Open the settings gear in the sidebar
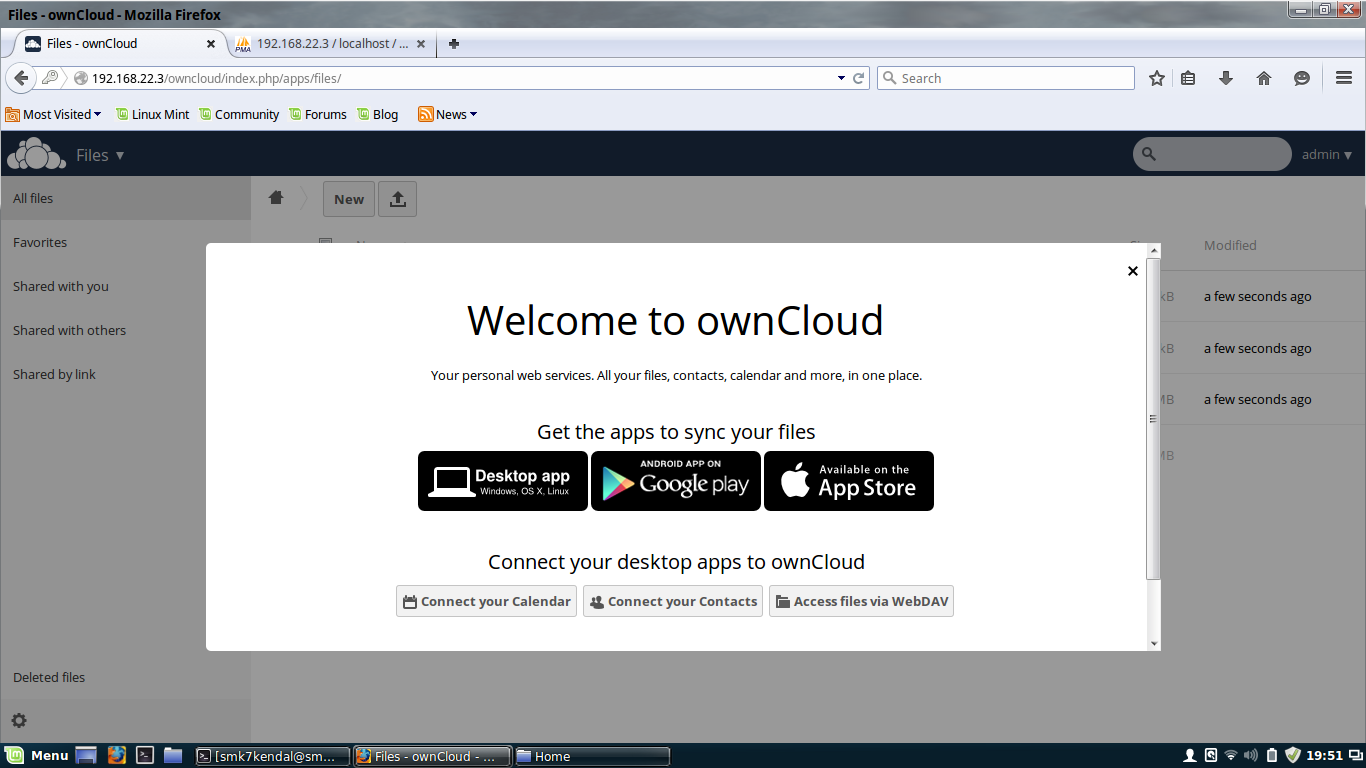The image size is (1366, 768). coord(21,720)
